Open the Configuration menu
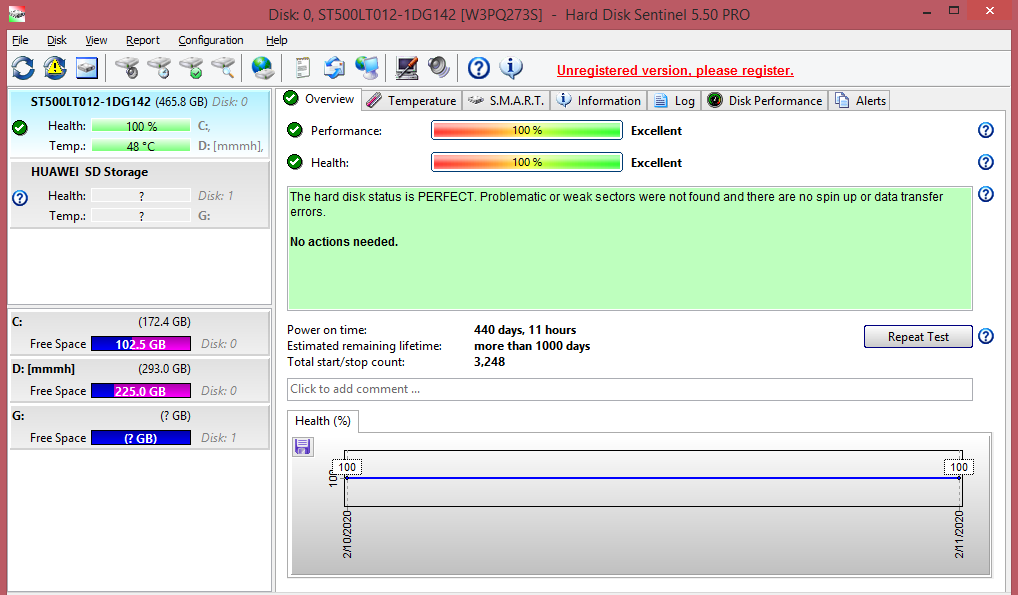1018x595 pixels. tap(211, 40)
